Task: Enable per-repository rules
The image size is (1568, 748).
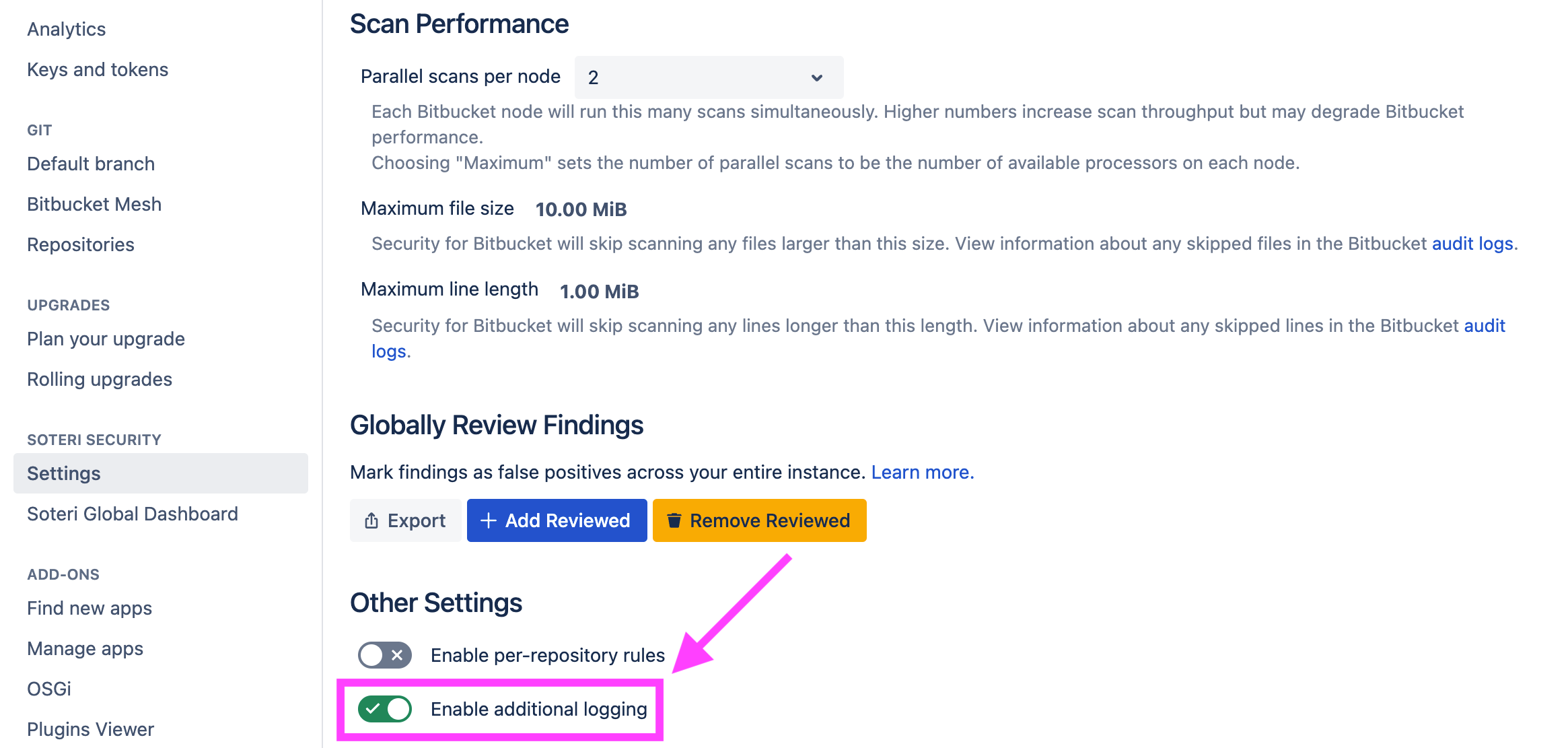Action: 384,654
